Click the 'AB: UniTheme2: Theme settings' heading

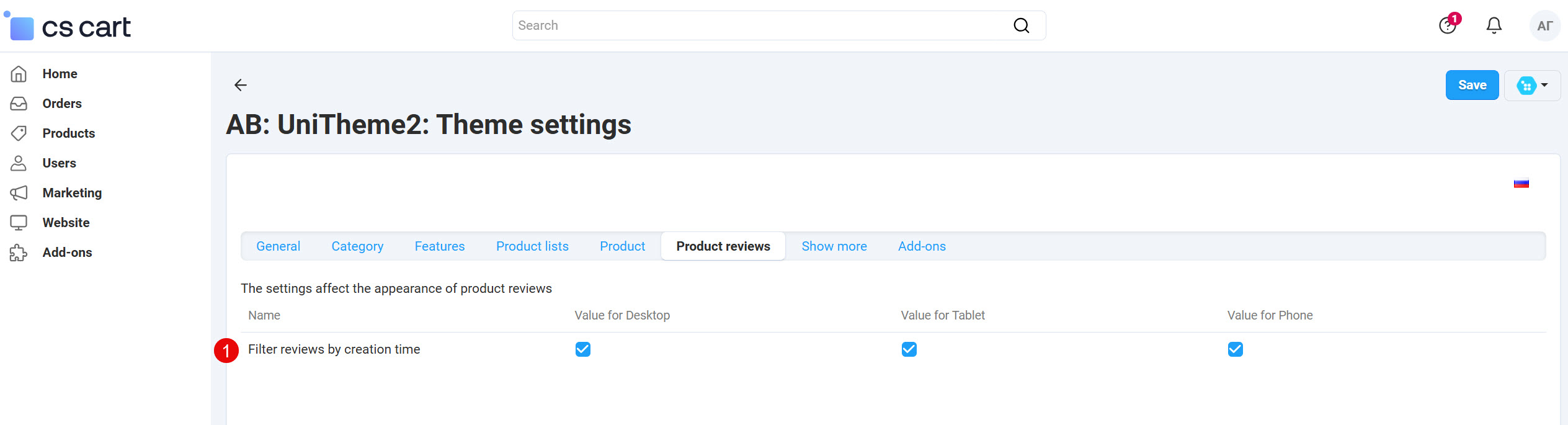(x=429, y=125)
